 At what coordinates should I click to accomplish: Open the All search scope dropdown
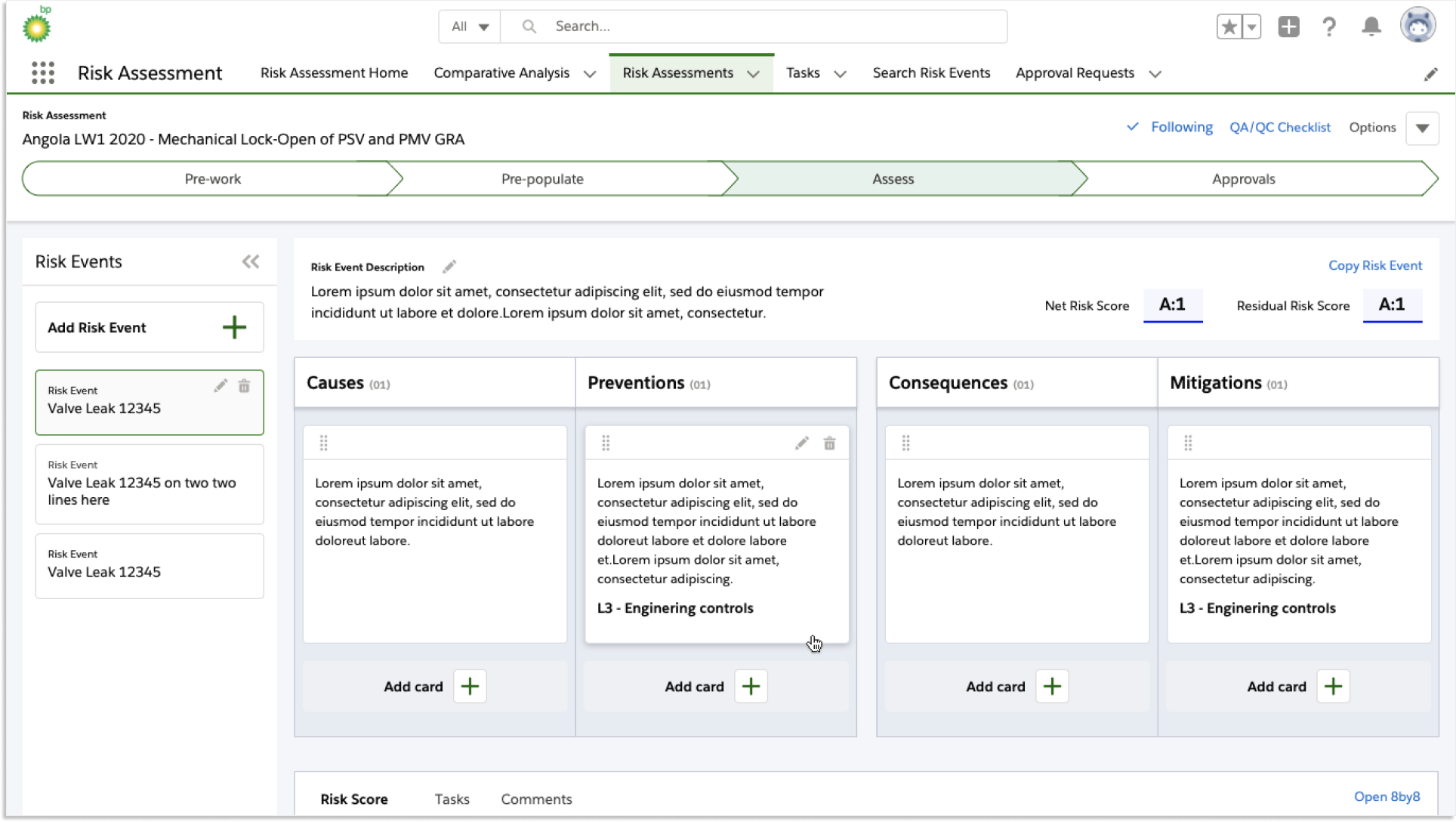coord(470,26)
